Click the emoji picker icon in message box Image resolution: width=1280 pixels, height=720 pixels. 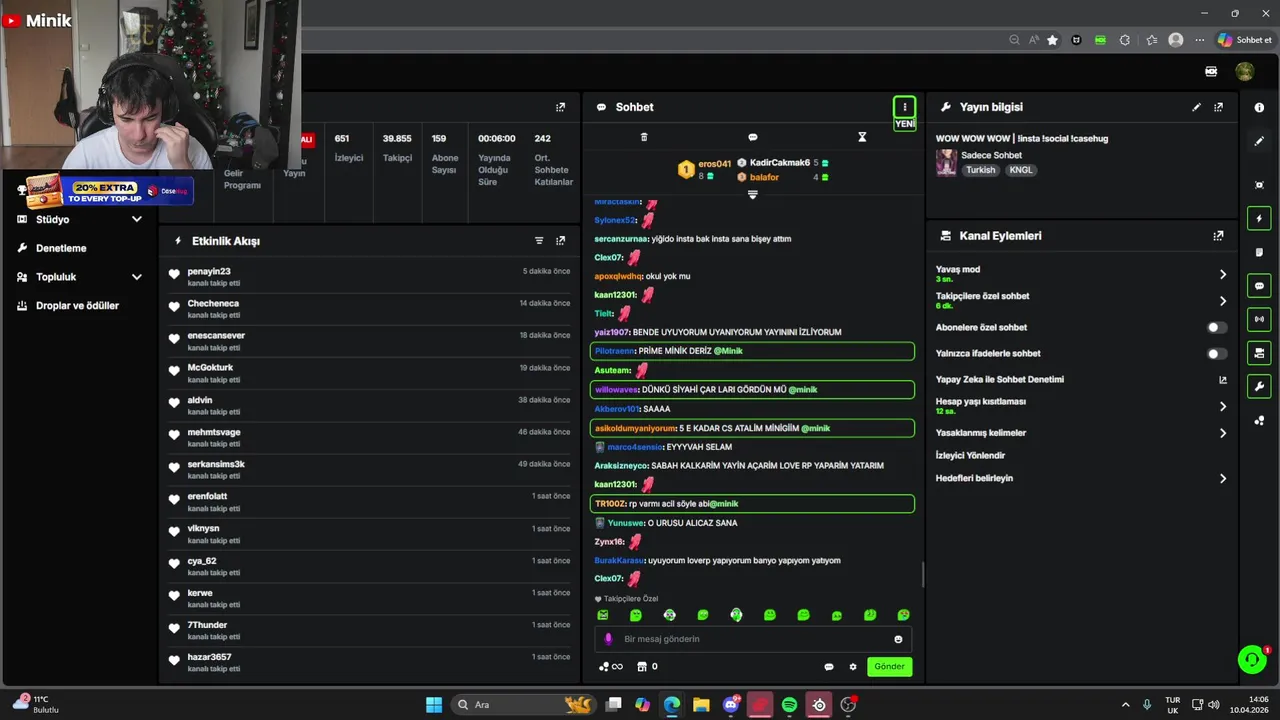(x=898, y=639)
